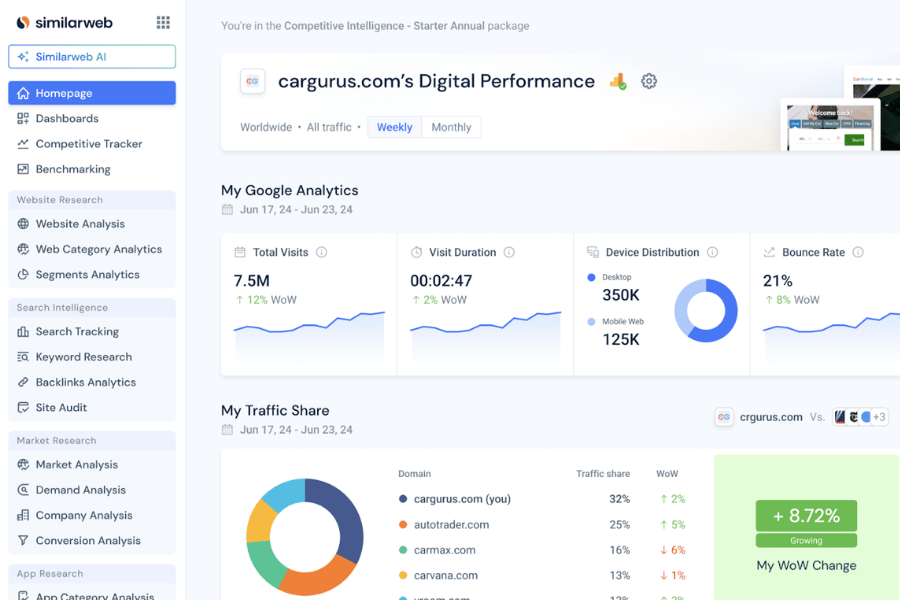Switch to Monthly view toggle
The image size is (900, 600).
point(451,127)
